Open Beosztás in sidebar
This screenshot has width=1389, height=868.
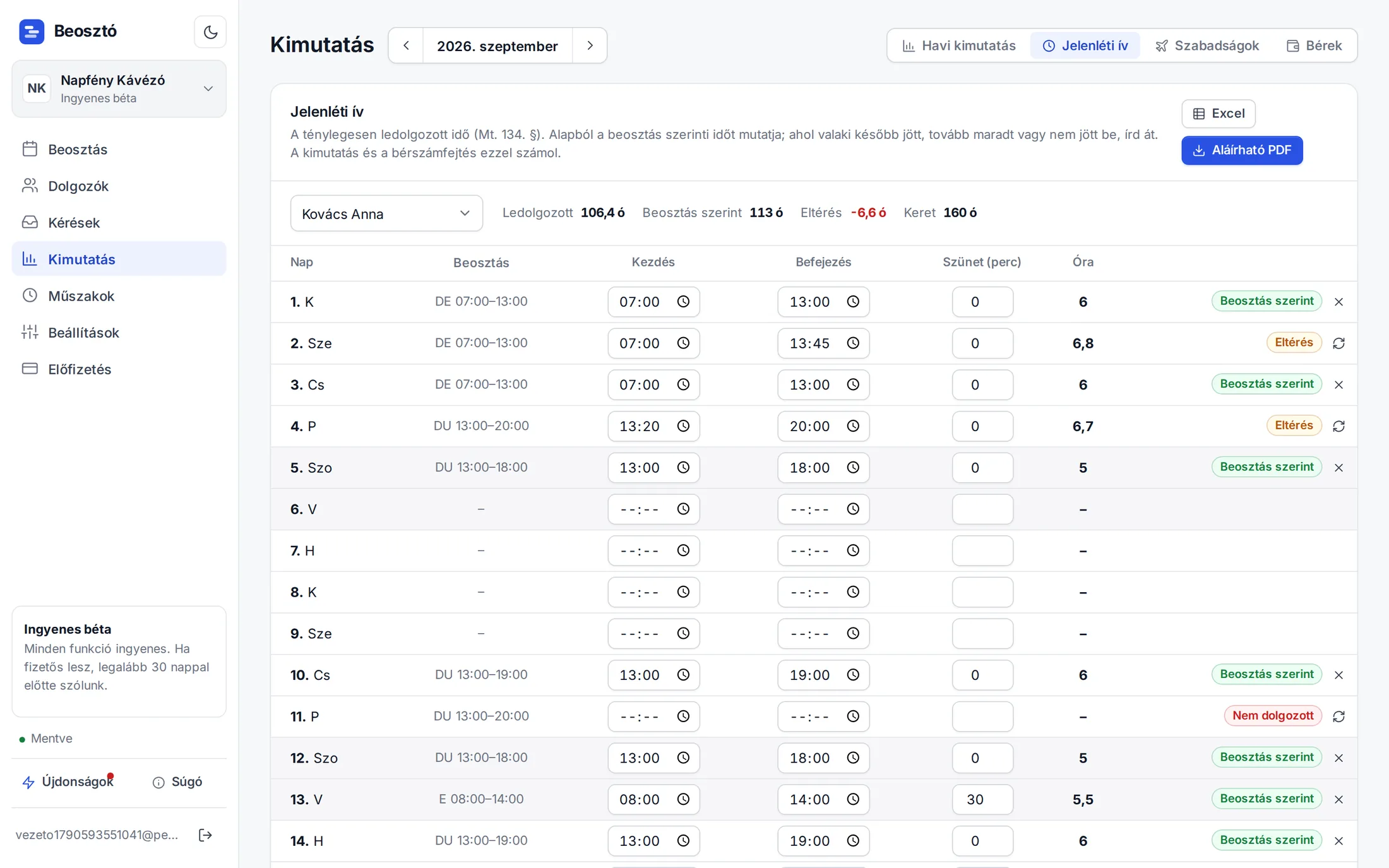pos(119,150)
